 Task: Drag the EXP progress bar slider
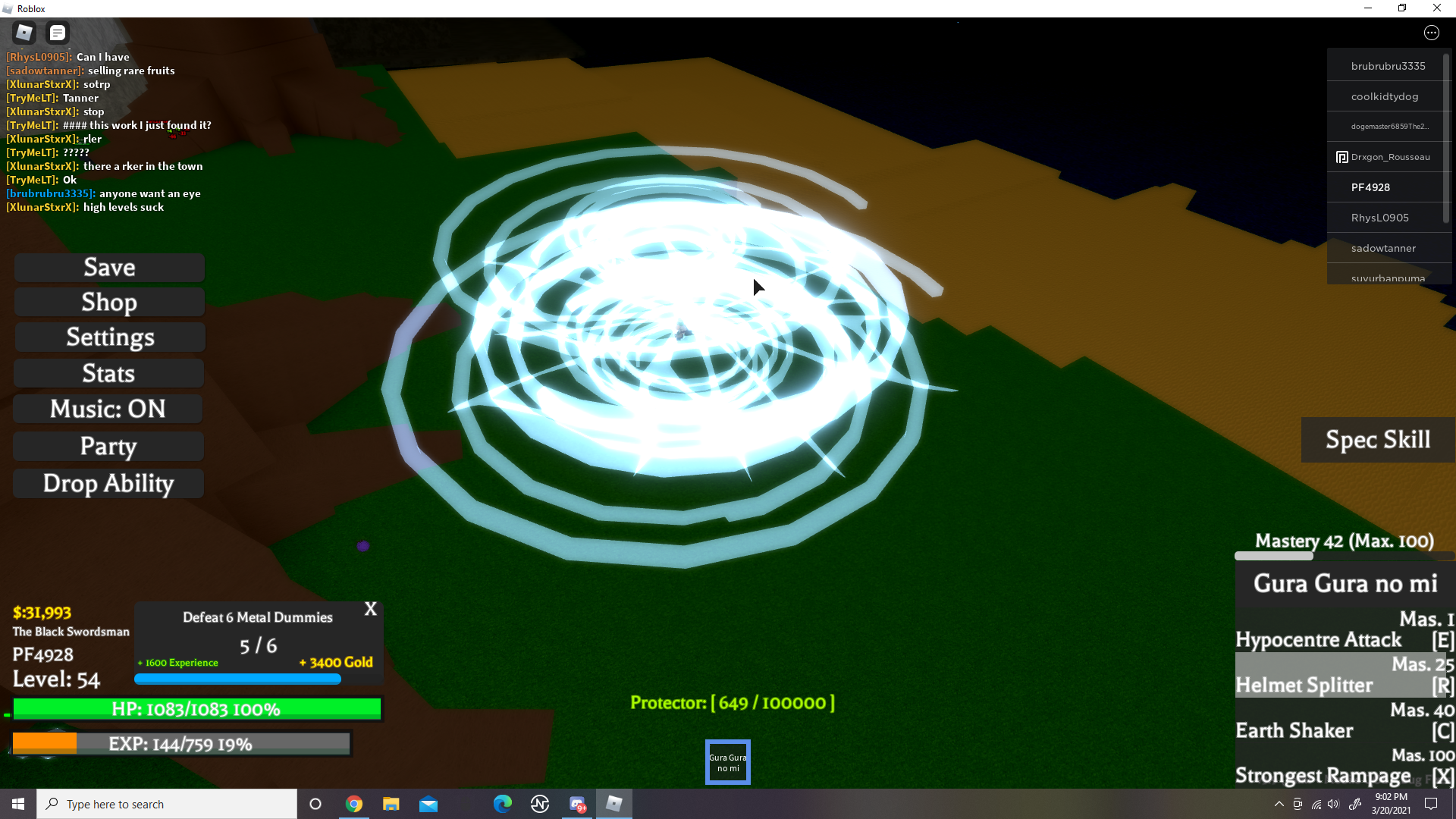click(x=78, y=744)
